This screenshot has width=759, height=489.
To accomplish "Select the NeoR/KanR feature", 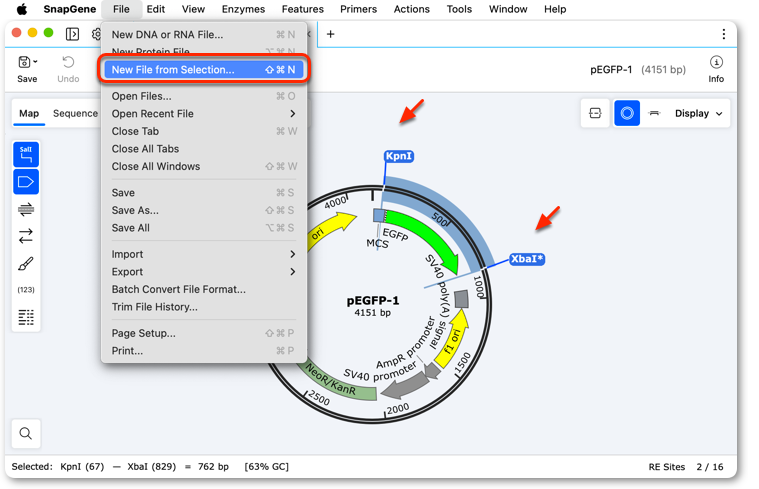I will [x=339, y=383].
